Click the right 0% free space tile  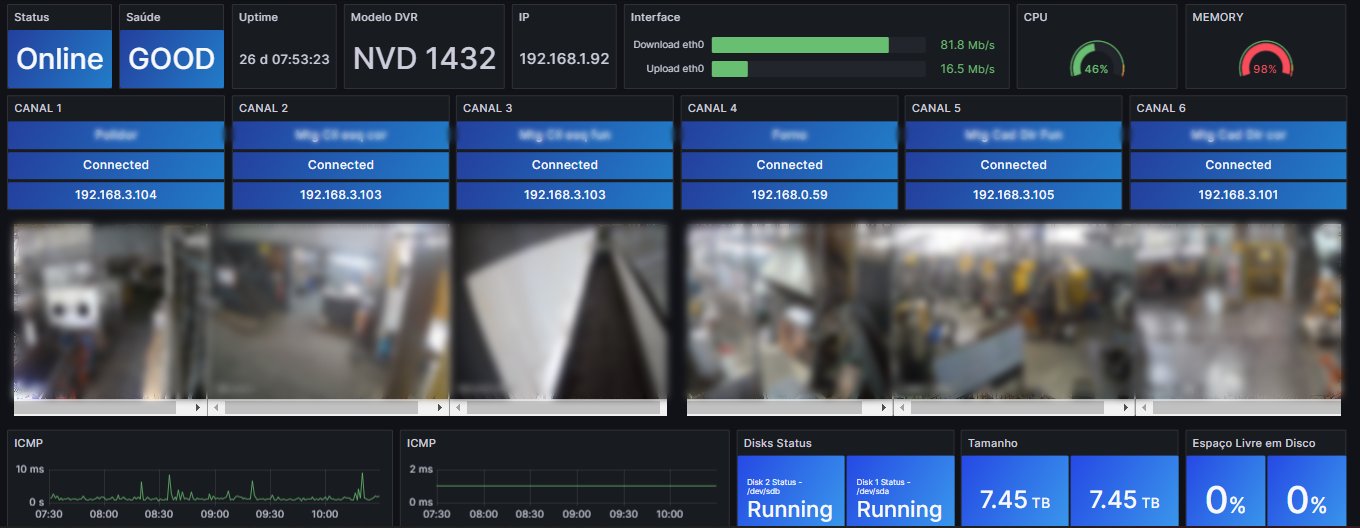click(1306, 491)
